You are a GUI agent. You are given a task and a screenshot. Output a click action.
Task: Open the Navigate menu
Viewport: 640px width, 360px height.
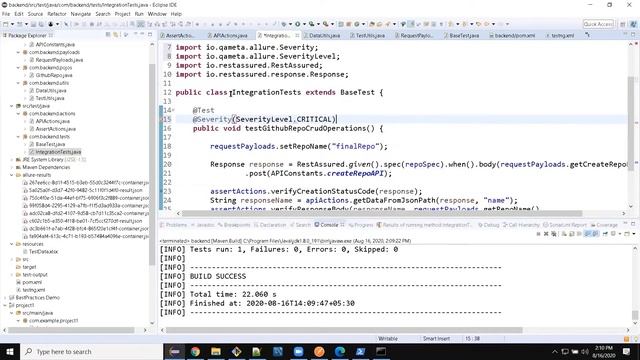click(x=81, y=14)
